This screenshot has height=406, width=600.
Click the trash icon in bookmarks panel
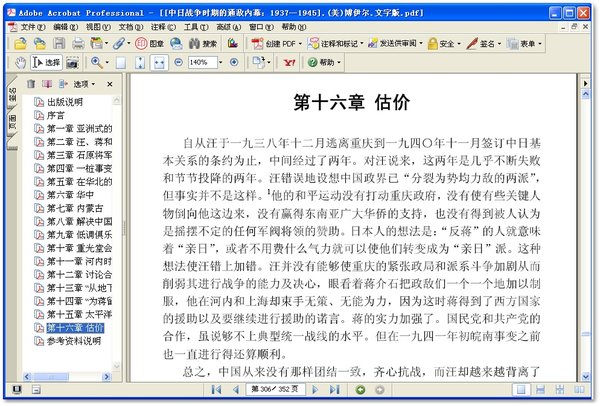pyautogui.click(x=31, y=84)
